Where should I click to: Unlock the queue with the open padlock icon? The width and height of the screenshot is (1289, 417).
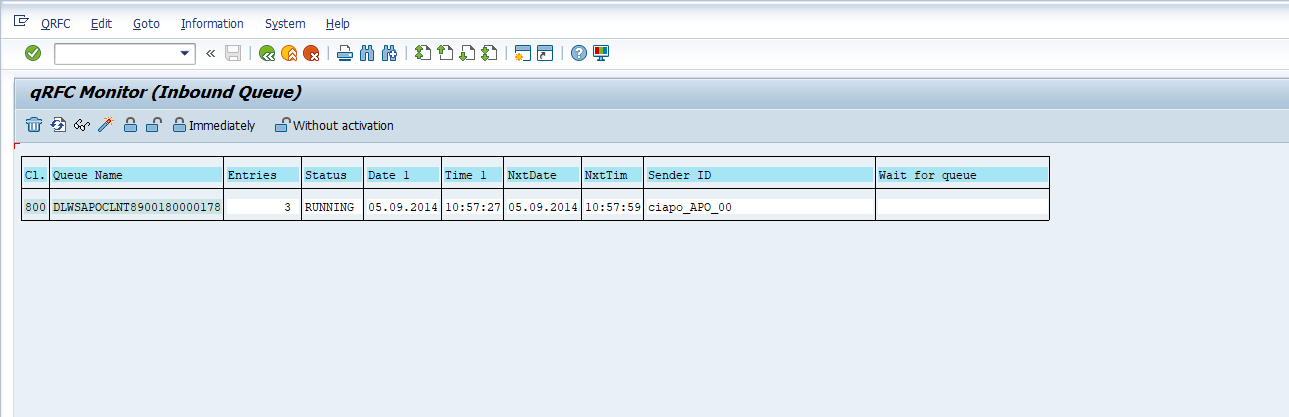tap(153, 125)
